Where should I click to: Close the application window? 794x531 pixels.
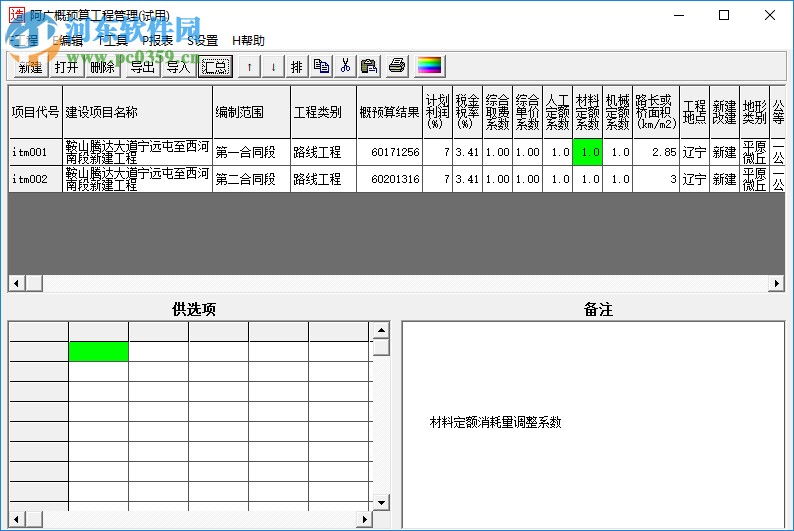[770, 15]
